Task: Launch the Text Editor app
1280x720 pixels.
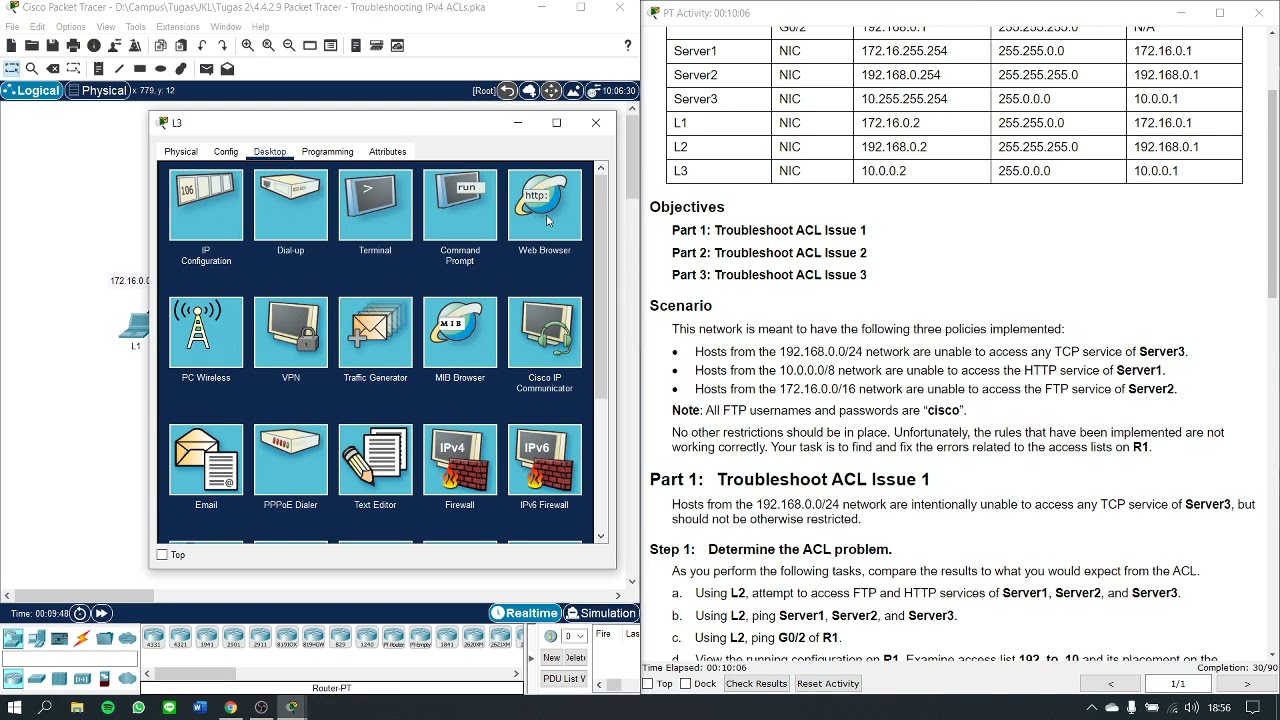Action: pos(375,460)
